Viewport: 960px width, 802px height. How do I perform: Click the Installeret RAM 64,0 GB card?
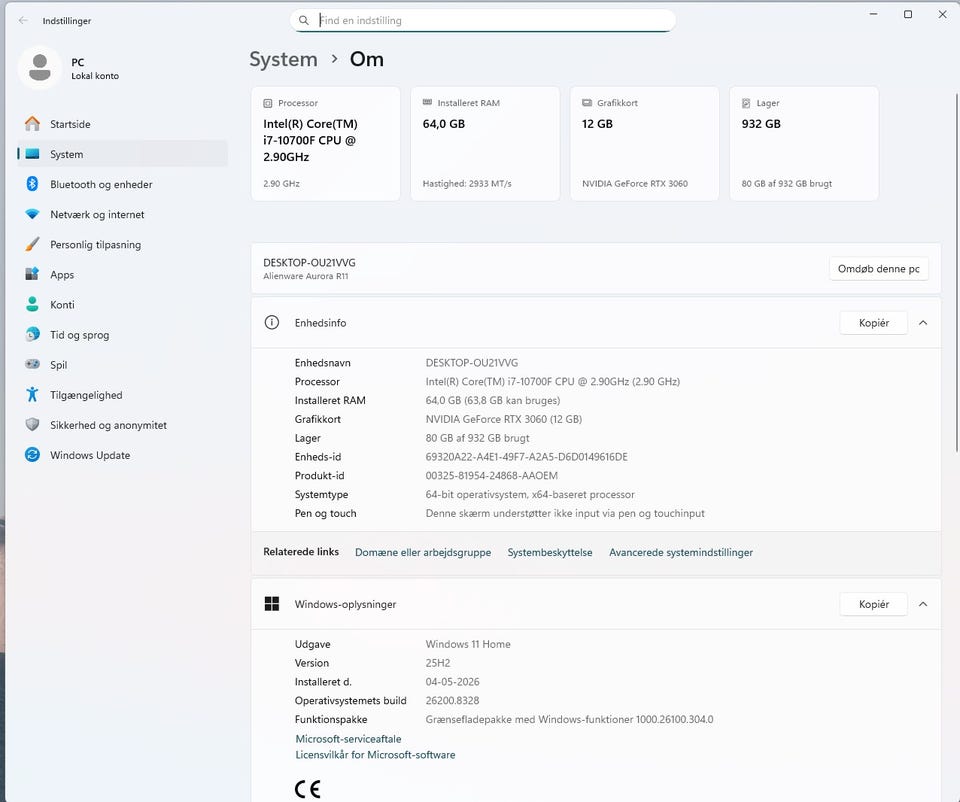(x=485, y=143)
